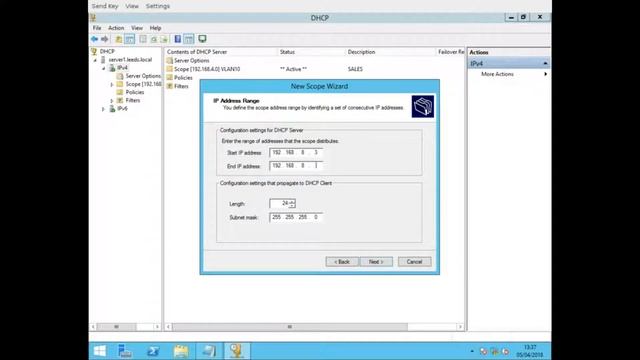Select server1.leeds.local in tree

(x=130, y=60)
